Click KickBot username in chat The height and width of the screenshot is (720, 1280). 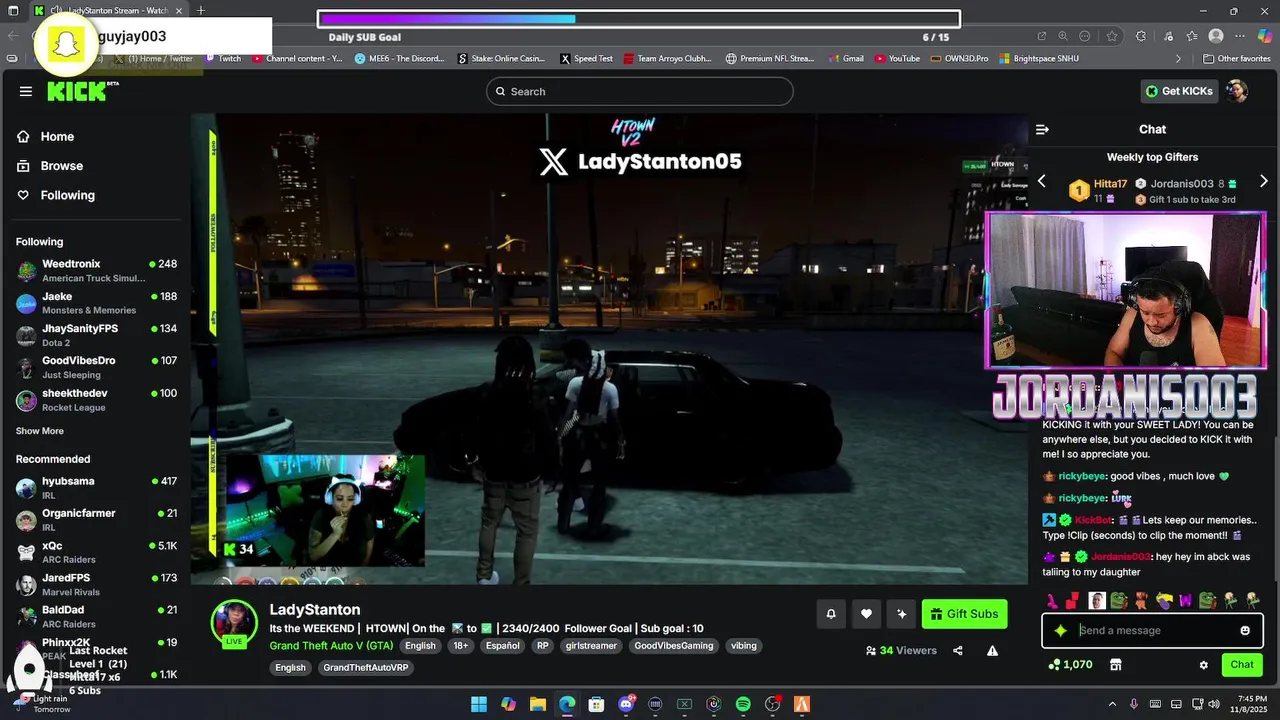coord(1093,520)
